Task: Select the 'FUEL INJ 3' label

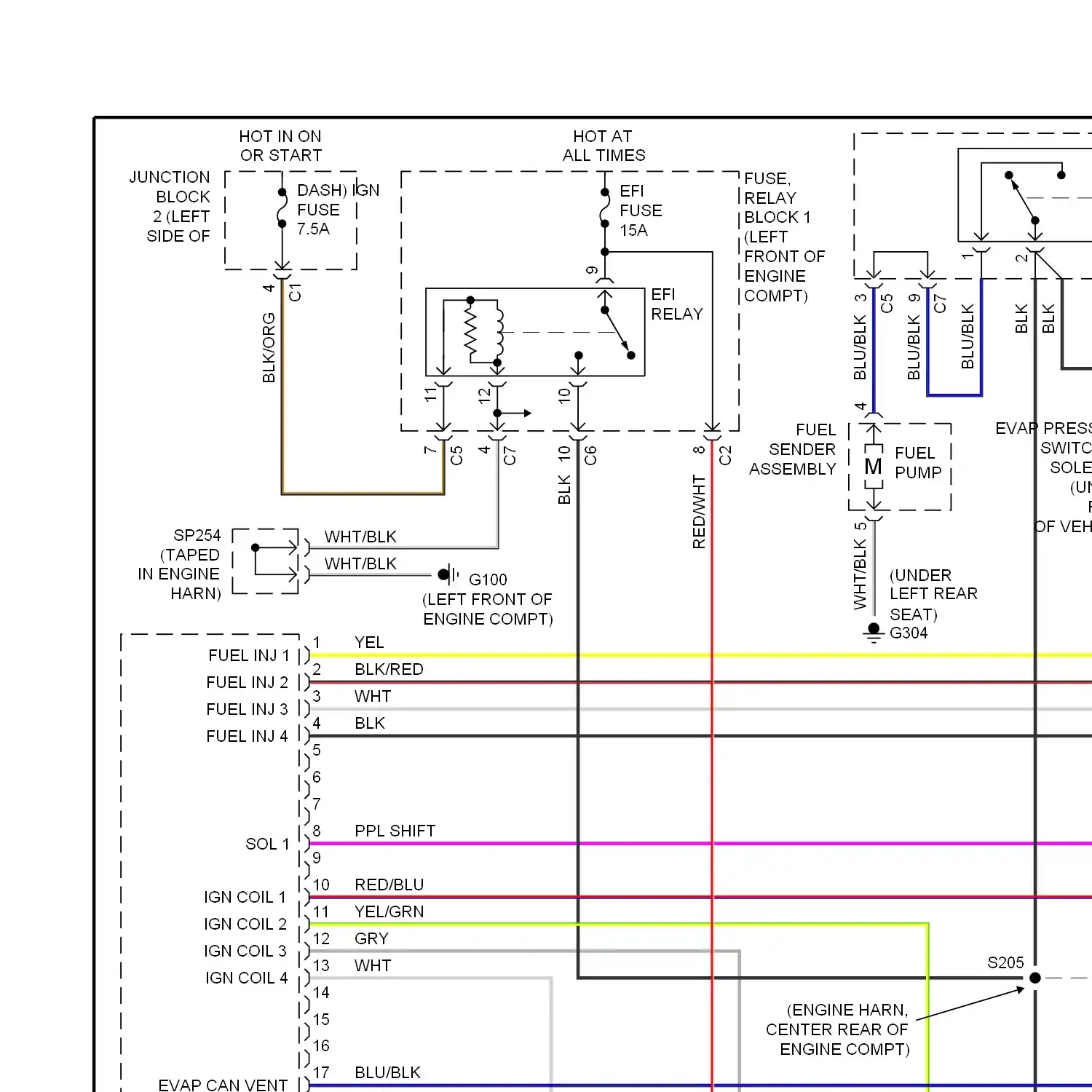Action: tap(248, 709)
